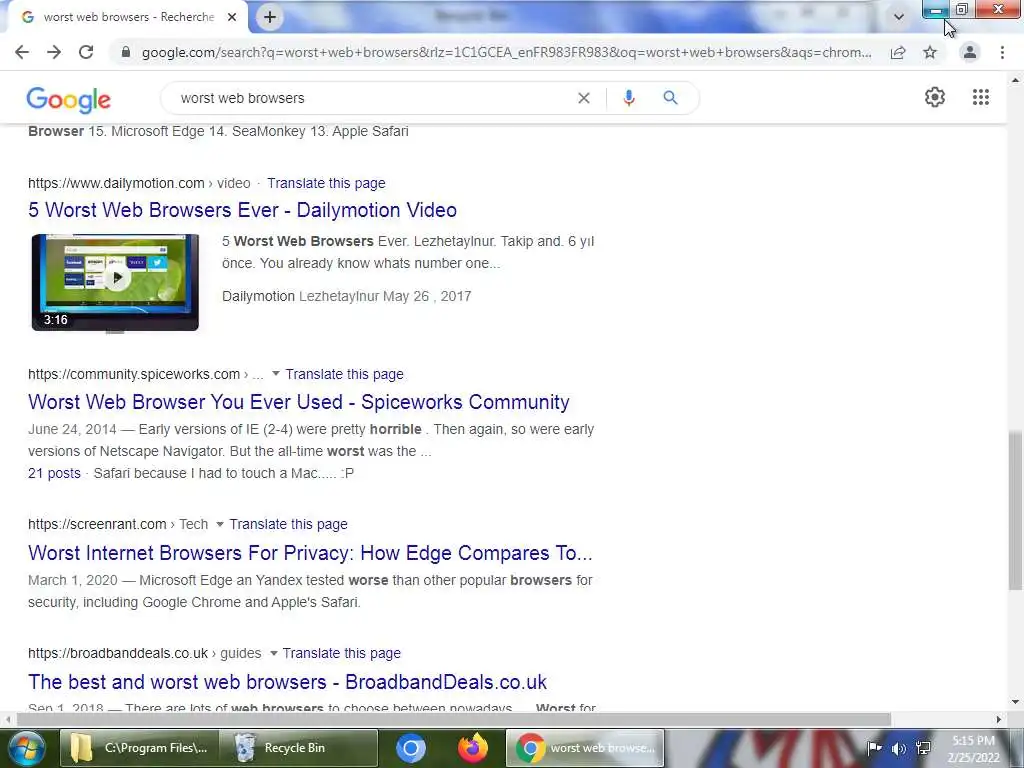Close the worst web browsers tab
Image resolution: width=1024 pixels, height=768 pixels.
(232, 18)
